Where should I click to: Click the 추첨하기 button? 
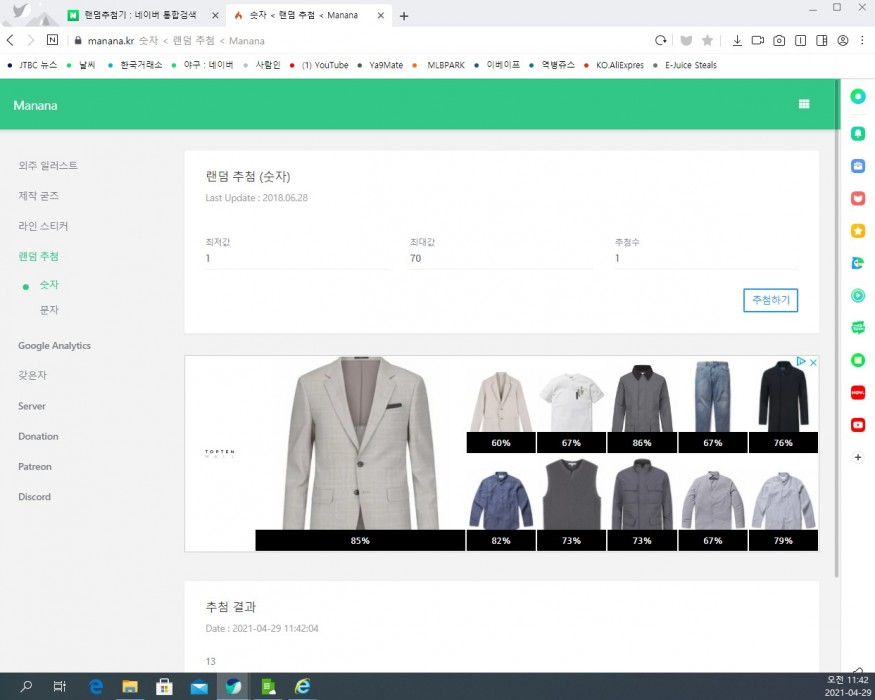[771, 300]
